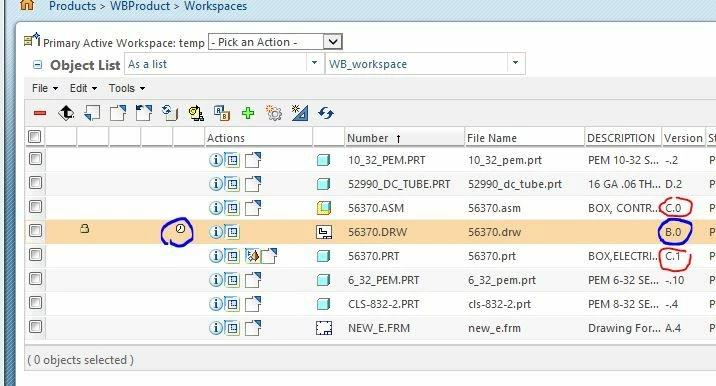Screen dimensions: 716x386
Task: Click the red minus Remove icon in toolbar
Action: pyautogui.click(x=40, y=113)
